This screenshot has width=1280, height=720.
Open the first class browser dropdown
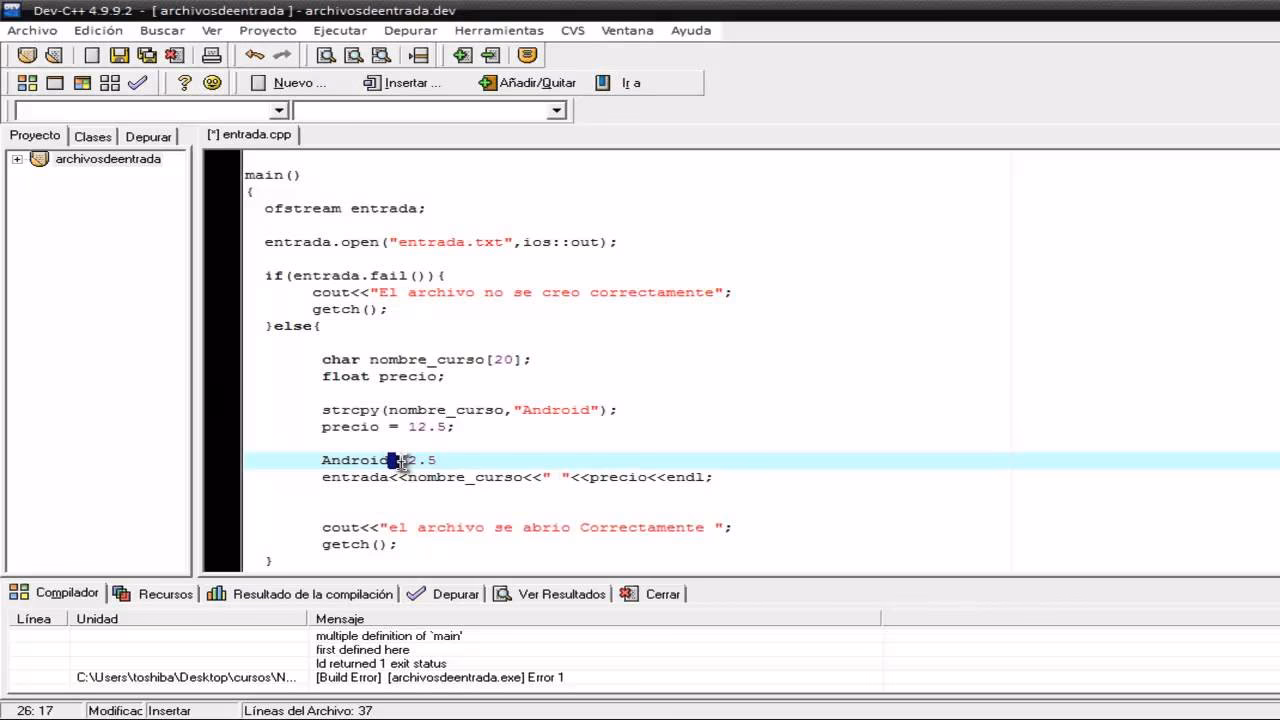coord(279,111)
